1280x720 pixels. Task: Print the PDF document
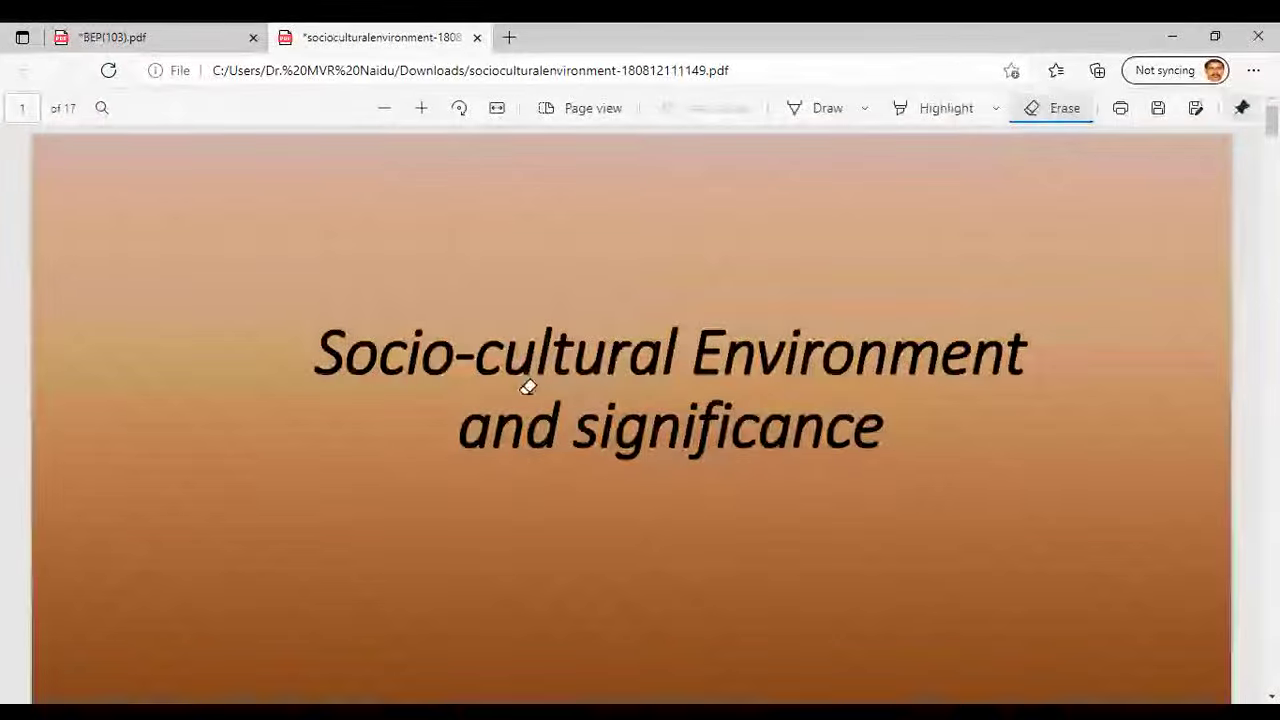coord(1120,108)
